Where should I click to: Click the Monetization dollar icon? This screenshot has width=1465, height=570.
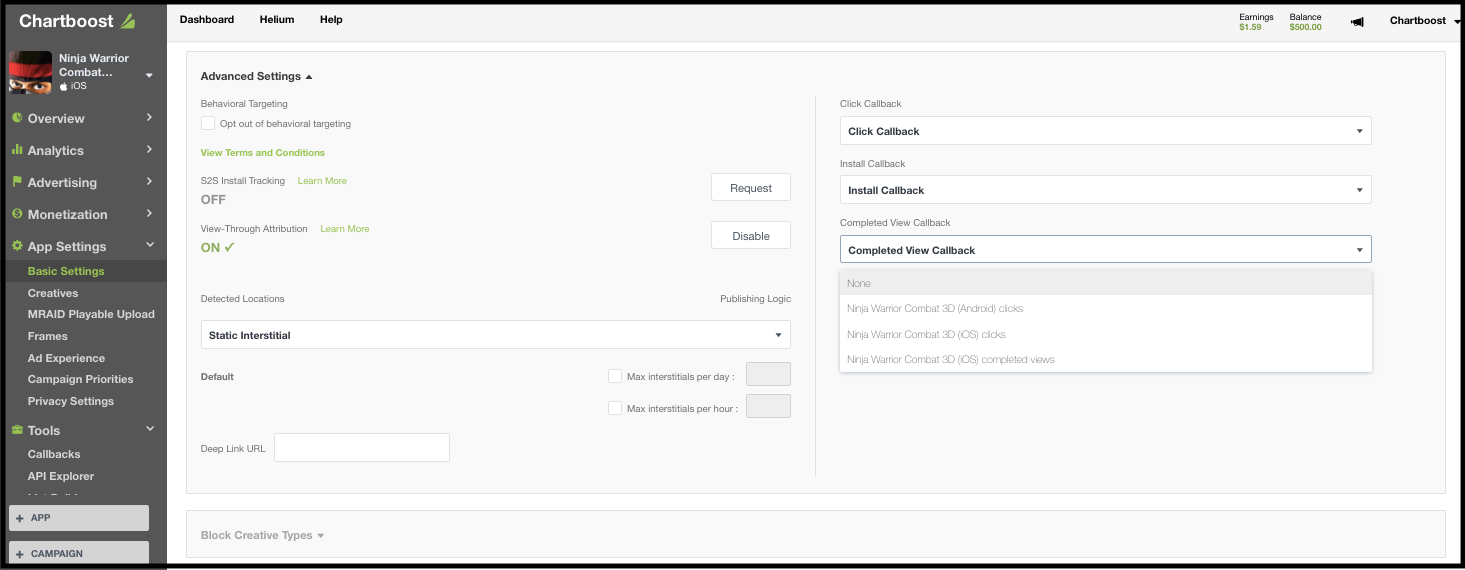click(x=17, y=214)
